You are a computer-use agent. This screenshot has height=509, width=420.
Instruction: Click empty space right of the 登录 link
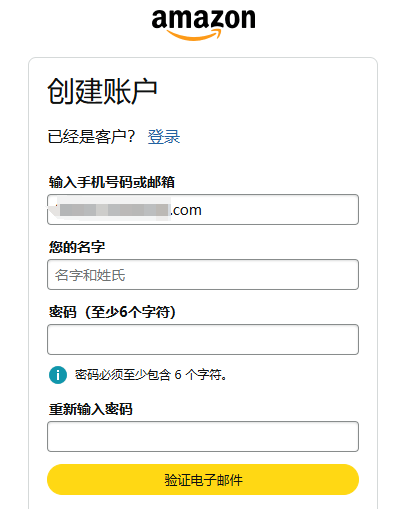click(267, 137)
